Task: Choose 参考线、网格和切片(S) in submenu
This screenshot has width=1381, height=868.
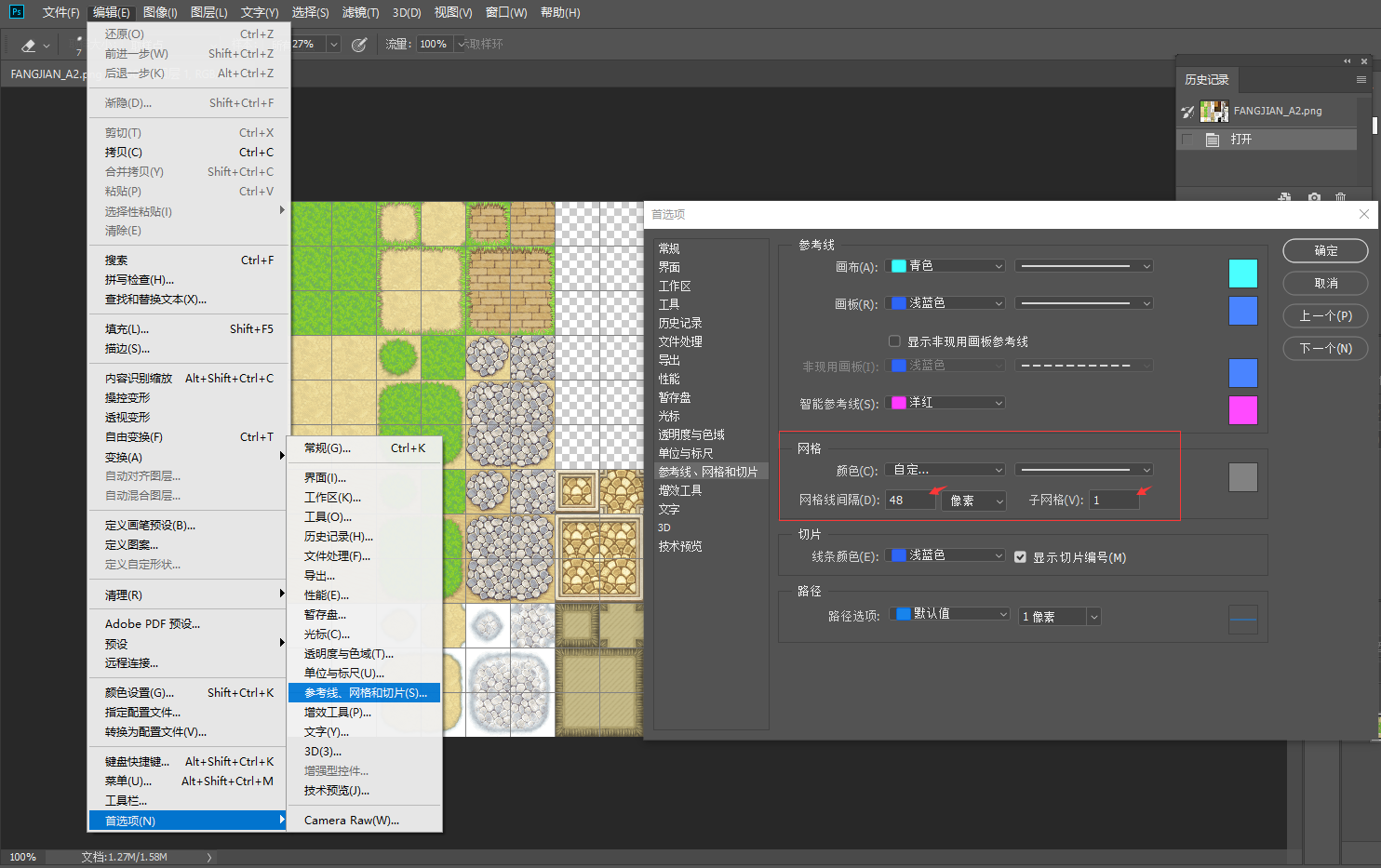Action: [x=364, y=693]
